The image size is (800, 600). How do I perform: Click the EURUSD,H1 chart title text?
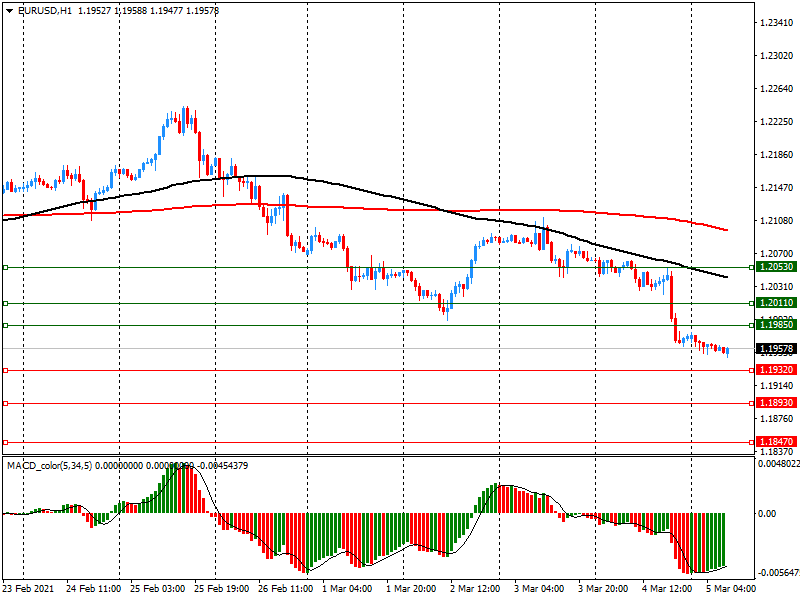click(45, 10)
